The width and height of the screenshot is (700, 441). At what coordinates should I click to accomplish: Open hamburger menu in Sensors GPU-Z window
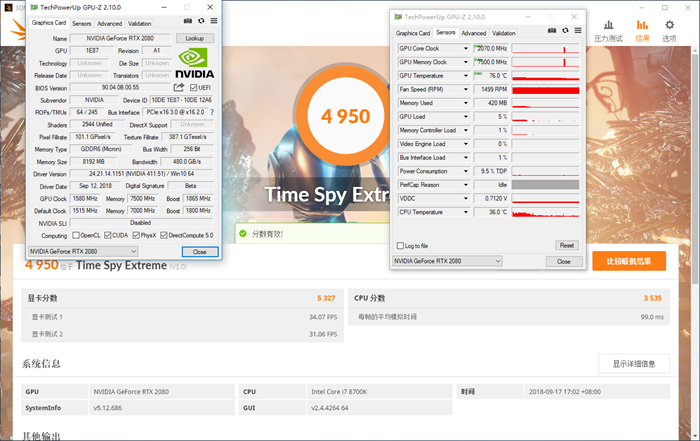pos(578,30)
